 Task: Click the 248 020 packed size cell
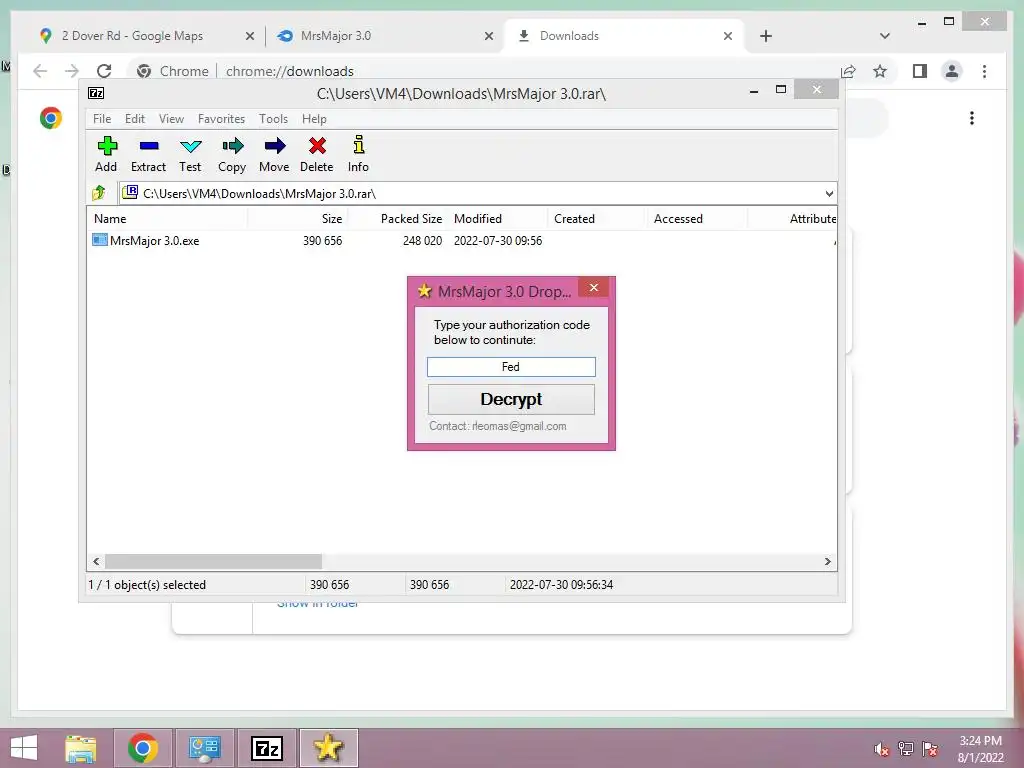(423, 240)
